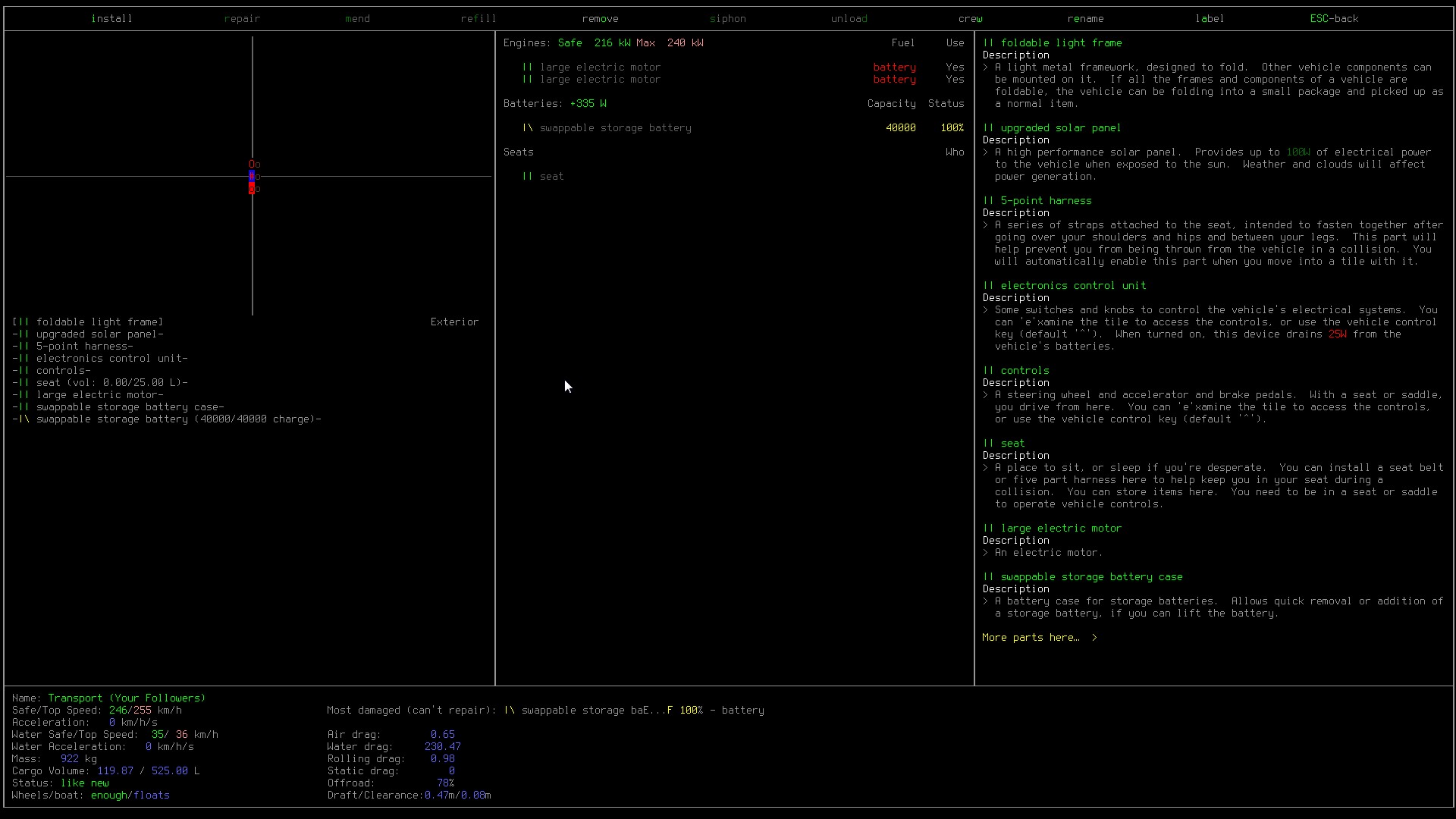
Task: Open the install menu option
Action: [x=111, y=19]
